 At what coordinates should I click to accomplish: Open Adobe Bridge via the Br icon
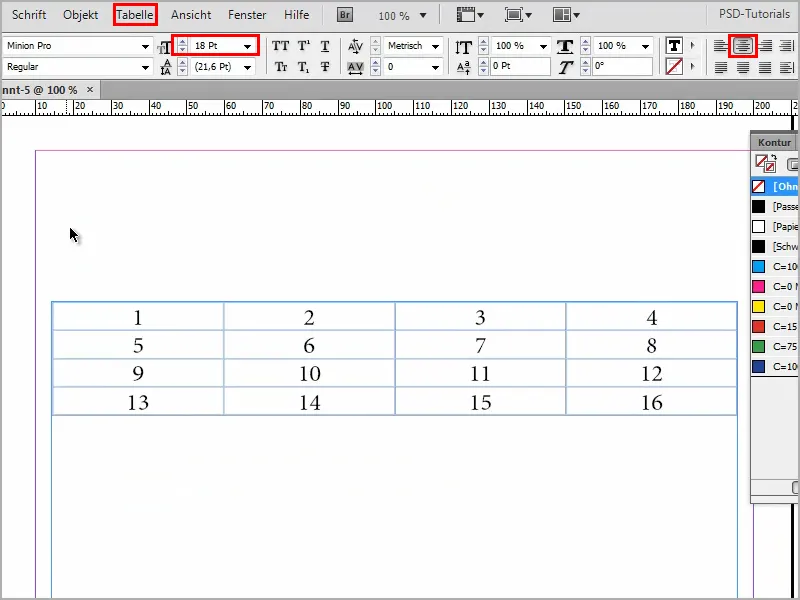pos(344,14)
